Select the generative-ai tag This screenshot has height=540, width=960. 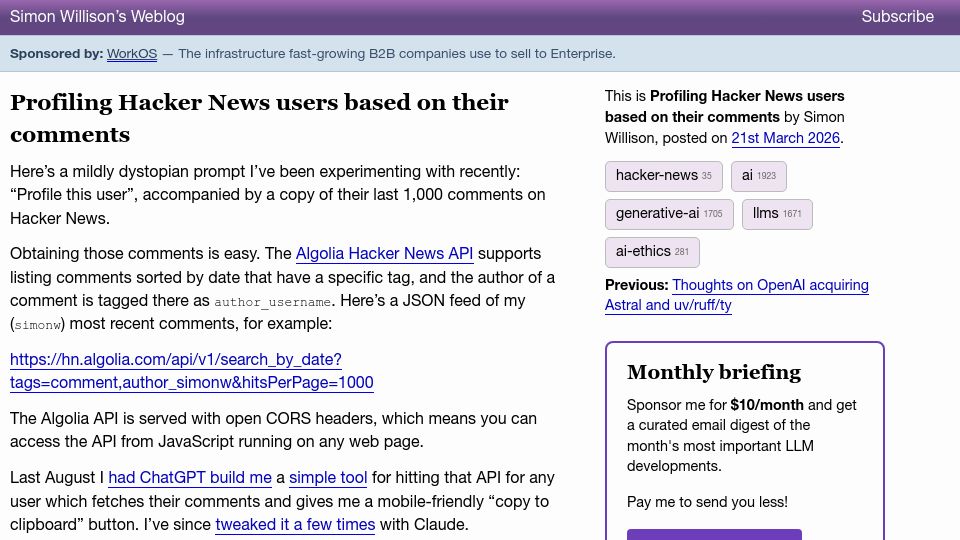pyautogui.click(x=669, y=214)
